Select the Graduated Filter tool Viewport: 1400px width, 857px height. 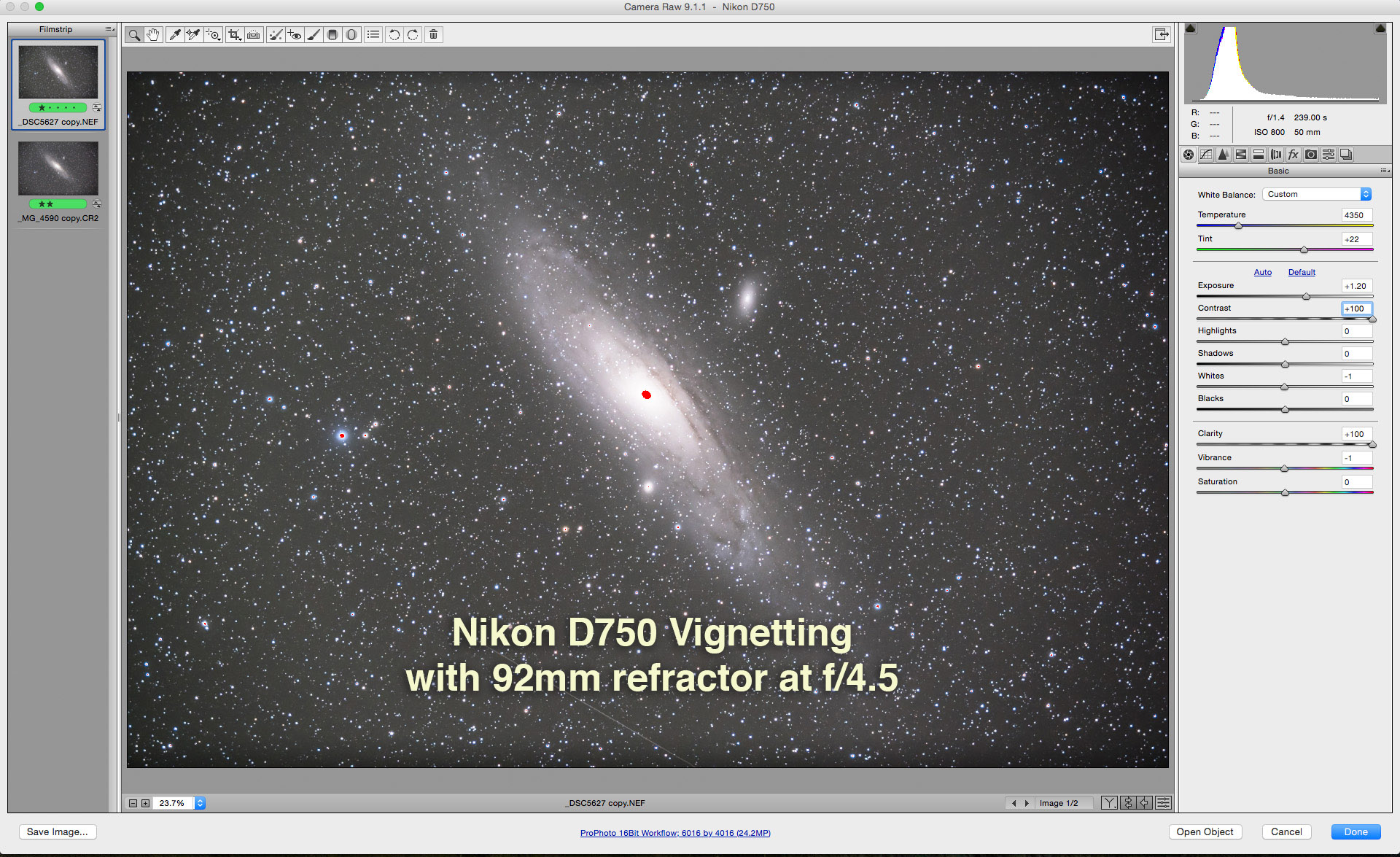(x=332, y=35)
